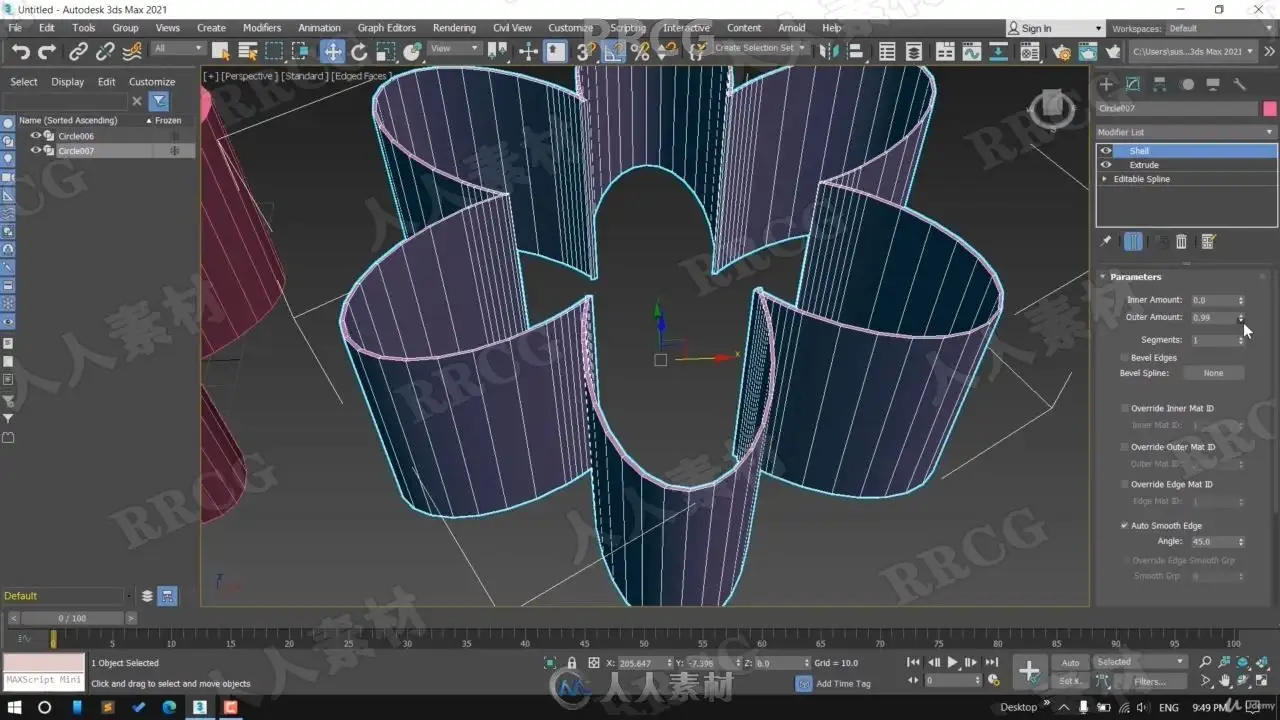Hide Circle006 using its eye icon
The width and height of the screenshot is (1280, 720).
click(35, 136)
